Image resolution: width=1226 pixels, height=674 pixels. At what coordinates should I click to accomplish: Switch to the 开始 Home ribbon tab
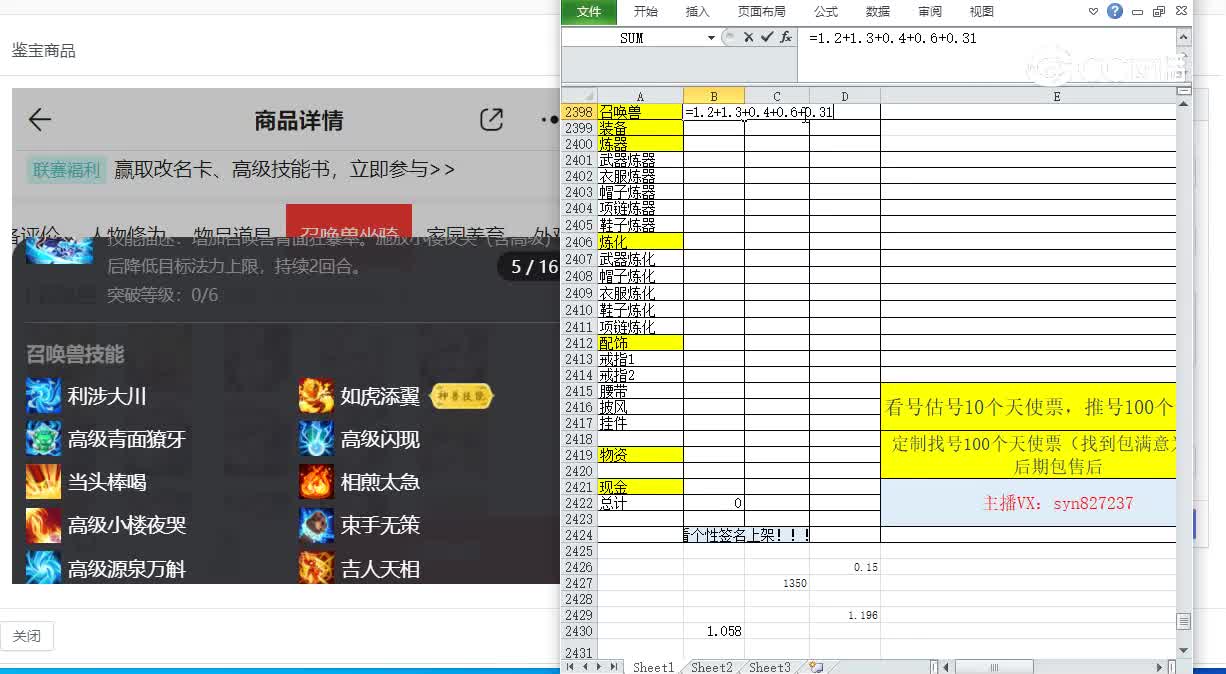click(x=646, y=12)
